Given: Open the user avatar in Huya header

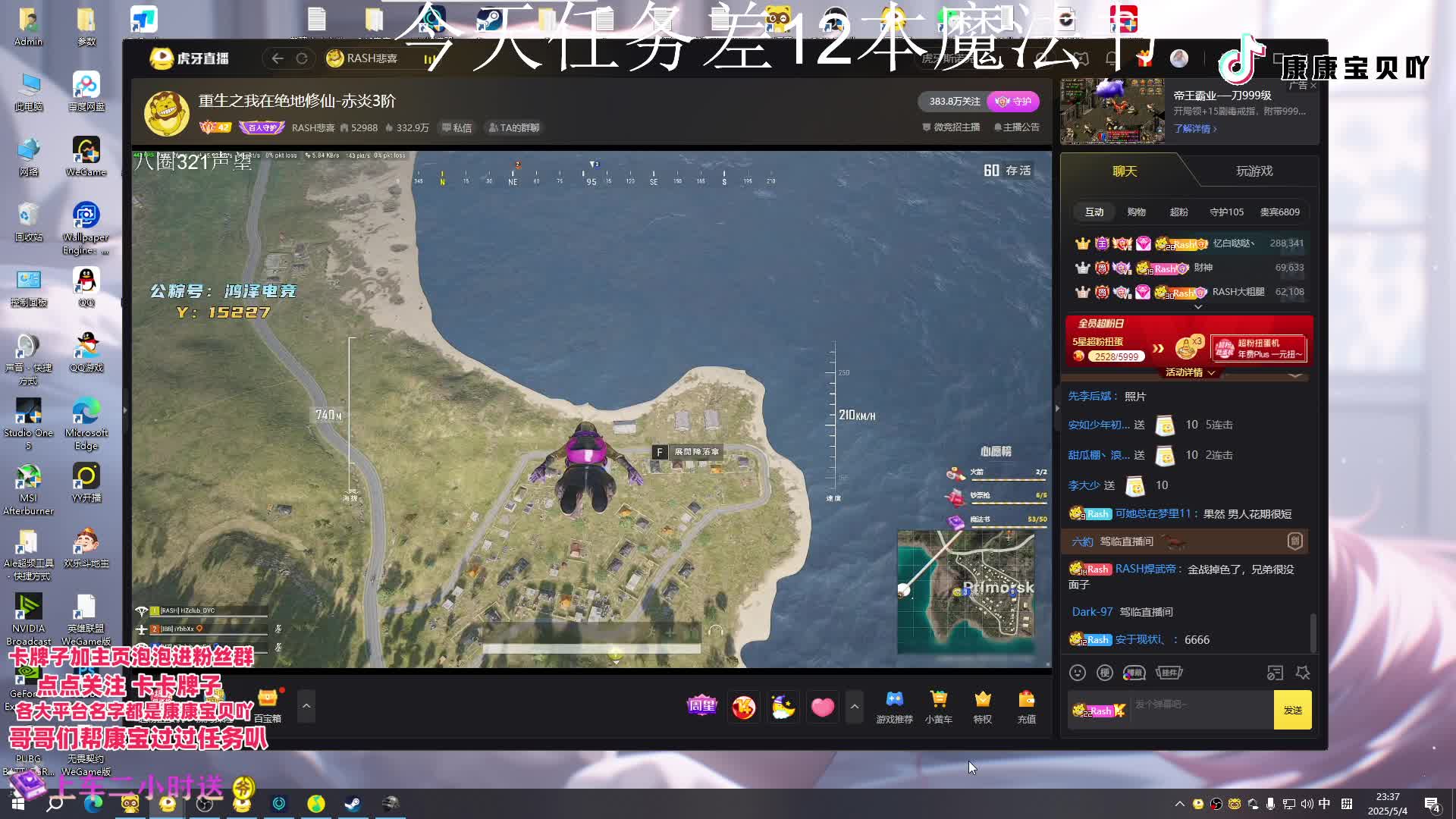Looking at the screenshot, I should [1179, 58].
